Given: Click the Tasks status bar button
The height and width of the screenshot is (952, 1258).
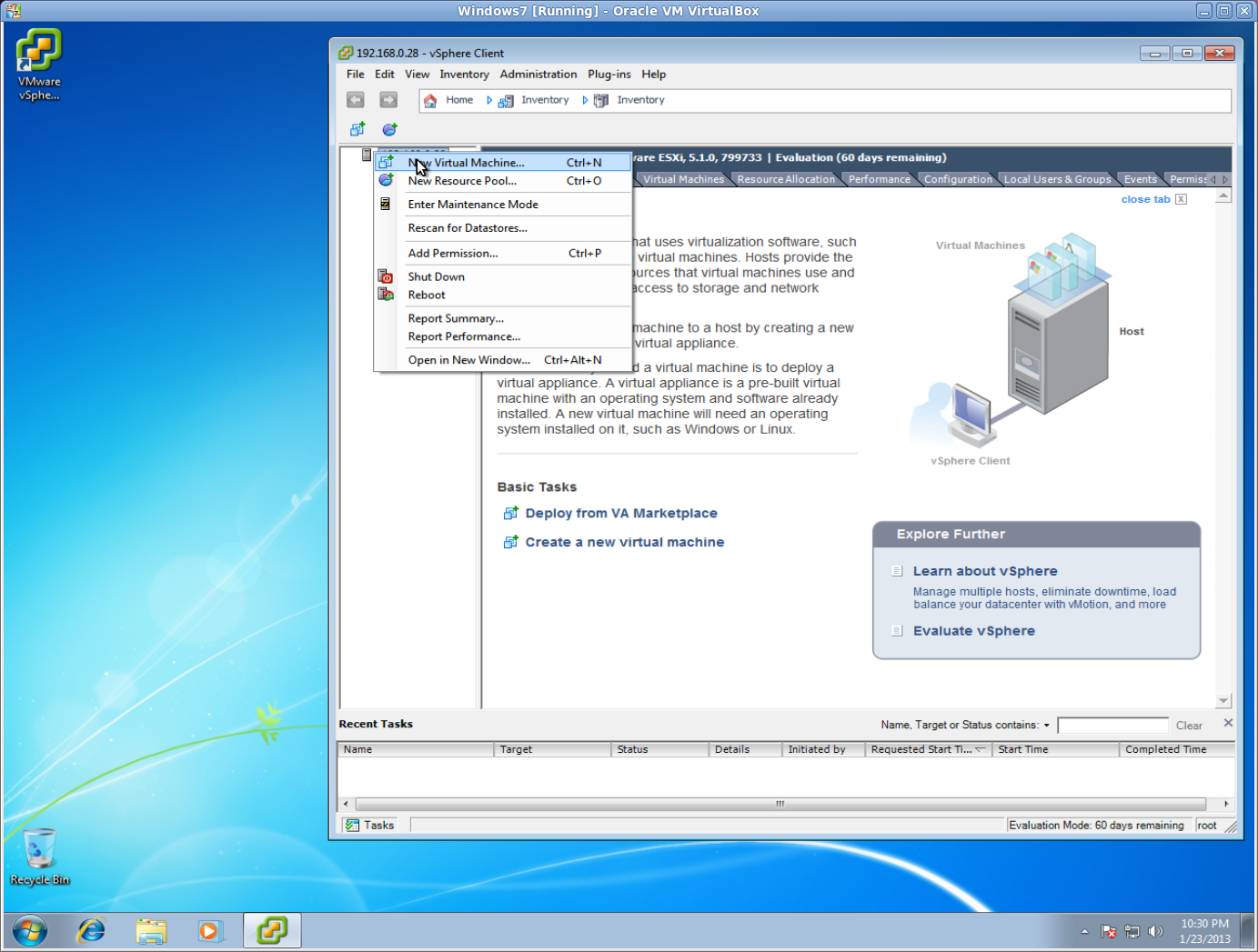Looking at the screenshot, I should click(370, 826).
